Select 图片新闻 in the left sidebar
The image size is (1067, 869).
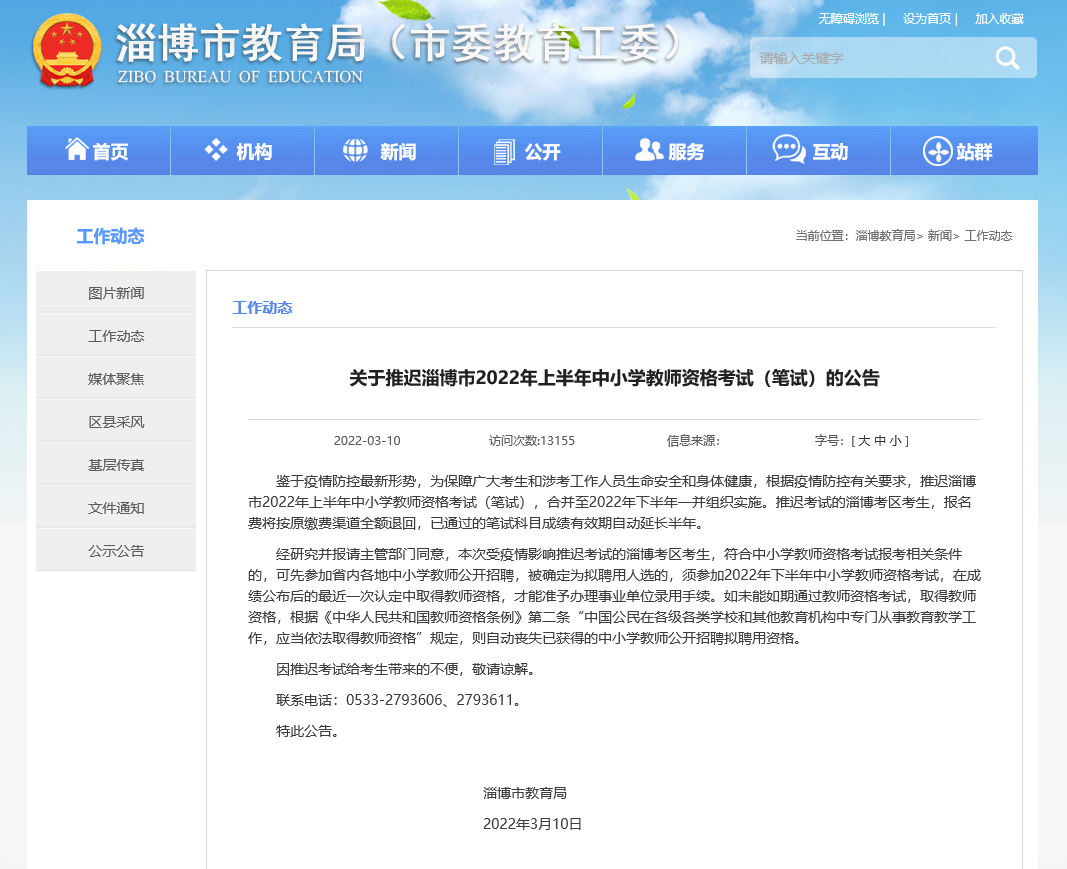(x=116, y=293)
